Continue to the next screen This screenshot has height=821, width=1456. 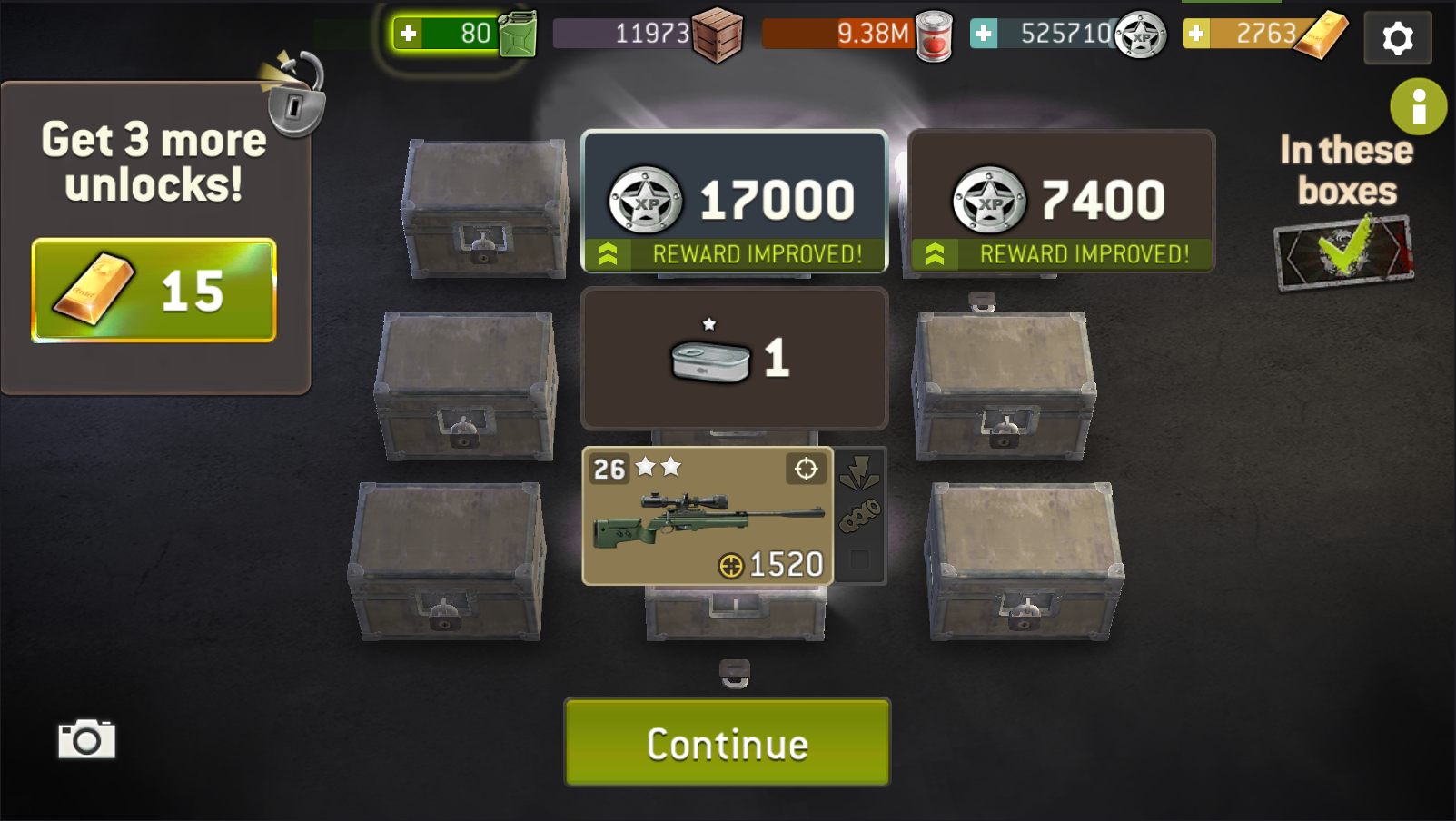click(728, 742)
